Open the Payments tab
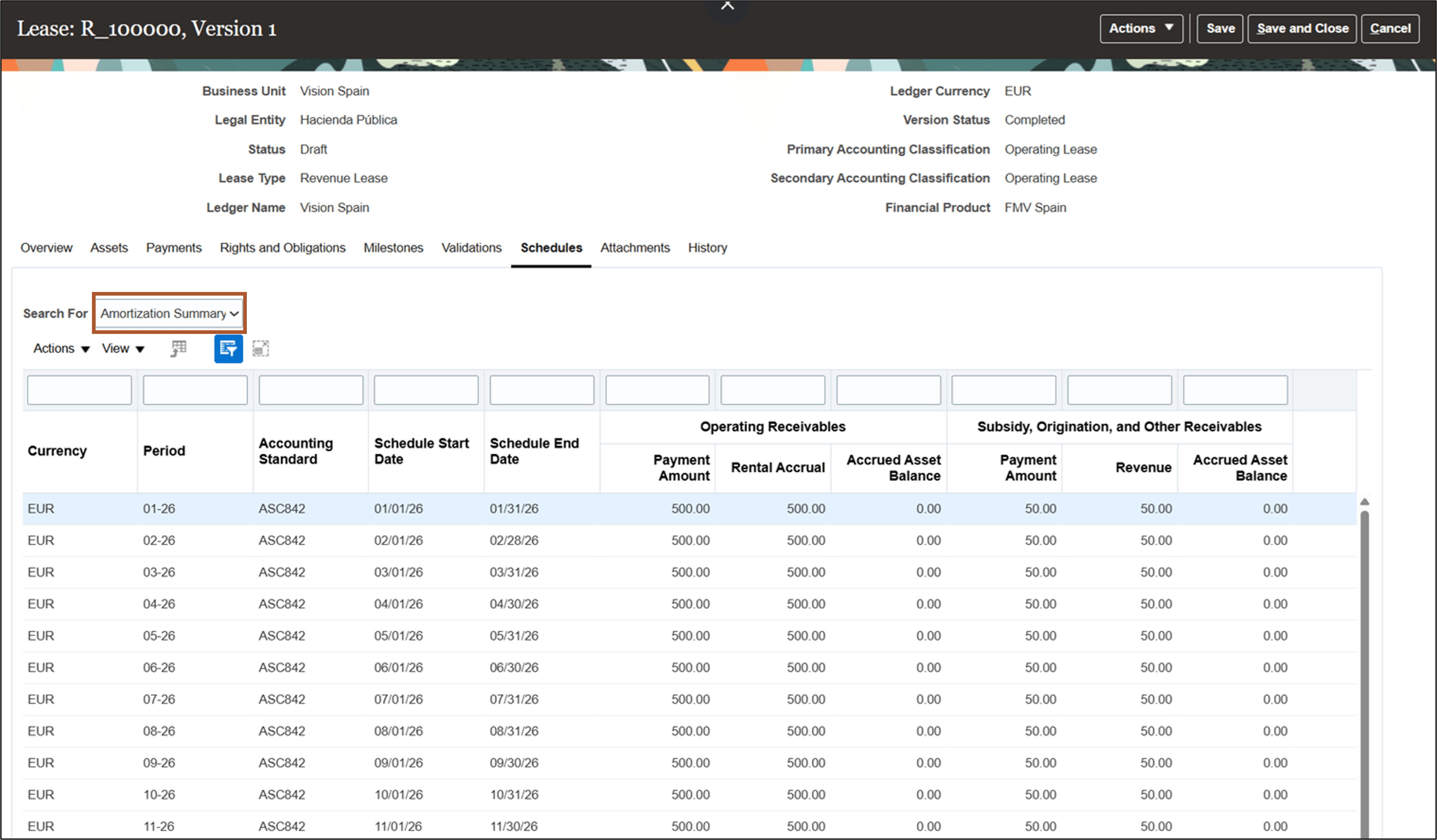 click(x=173, y=248)
